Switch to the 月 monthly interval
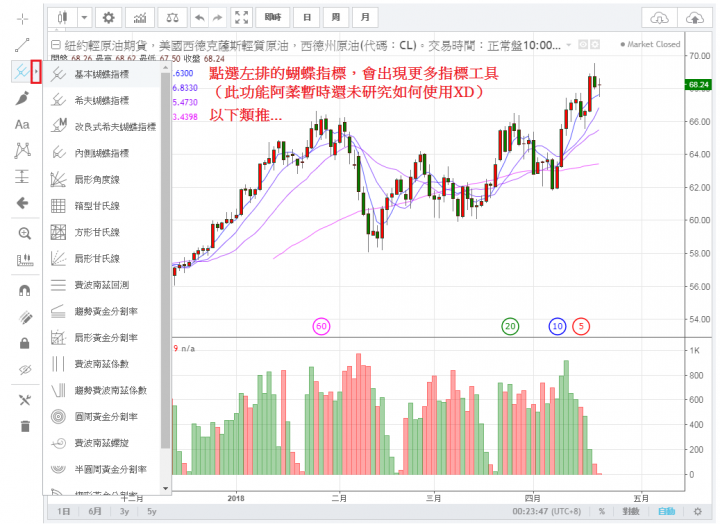 point(365,18)
